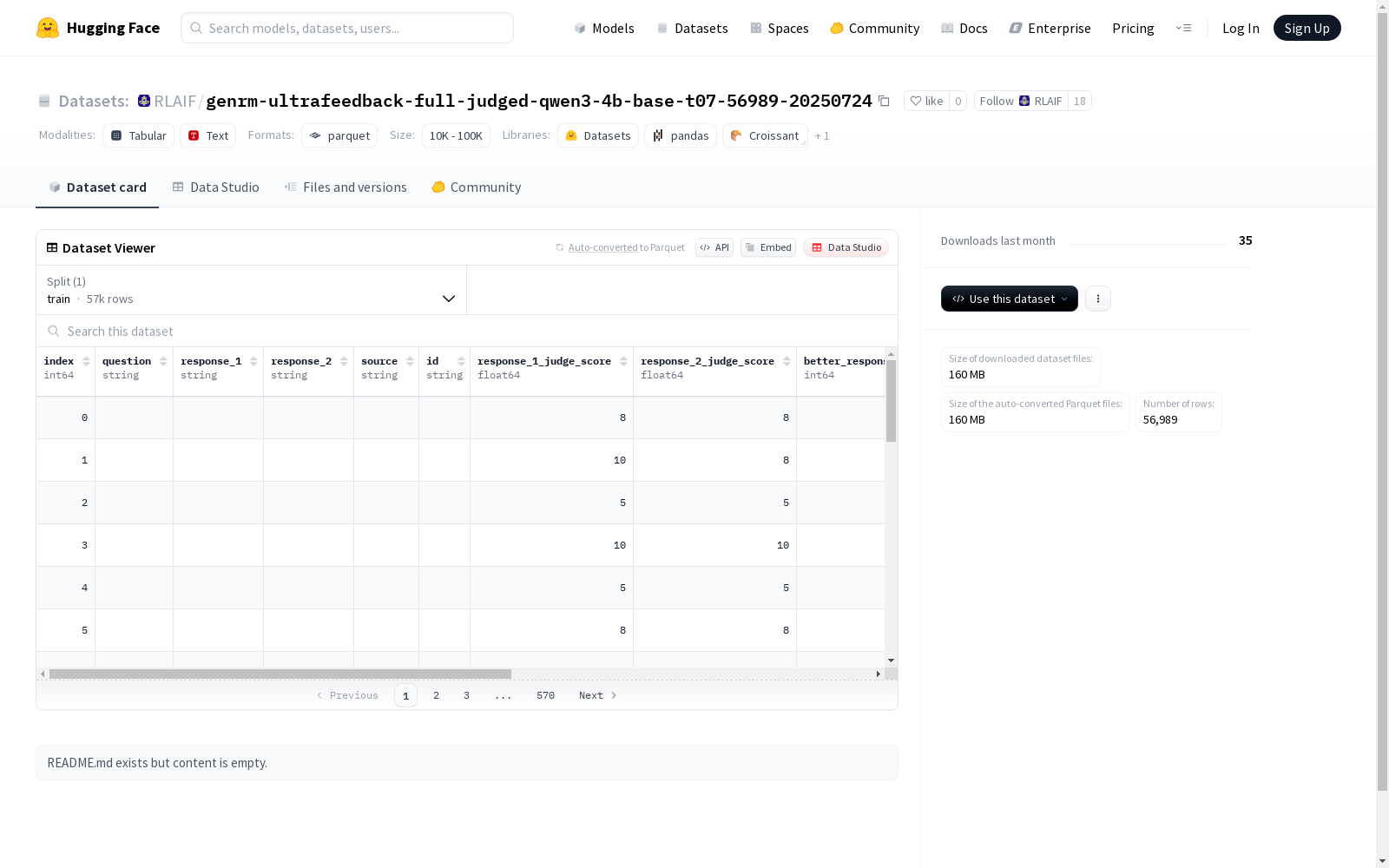Filter by Tabular modality tag
This screenshot has width=1389, height=868.
click(x=139, y=135)
